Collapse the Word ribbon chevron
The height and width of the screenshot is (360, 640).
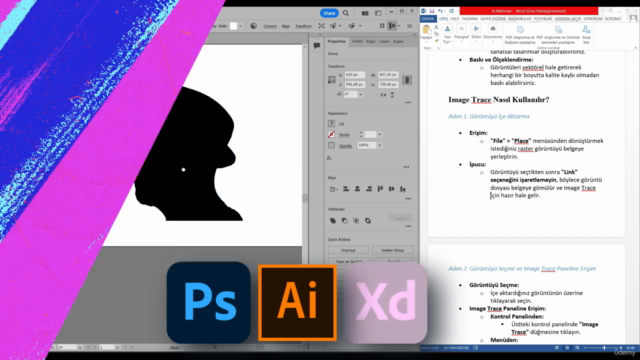coord(635,48)
